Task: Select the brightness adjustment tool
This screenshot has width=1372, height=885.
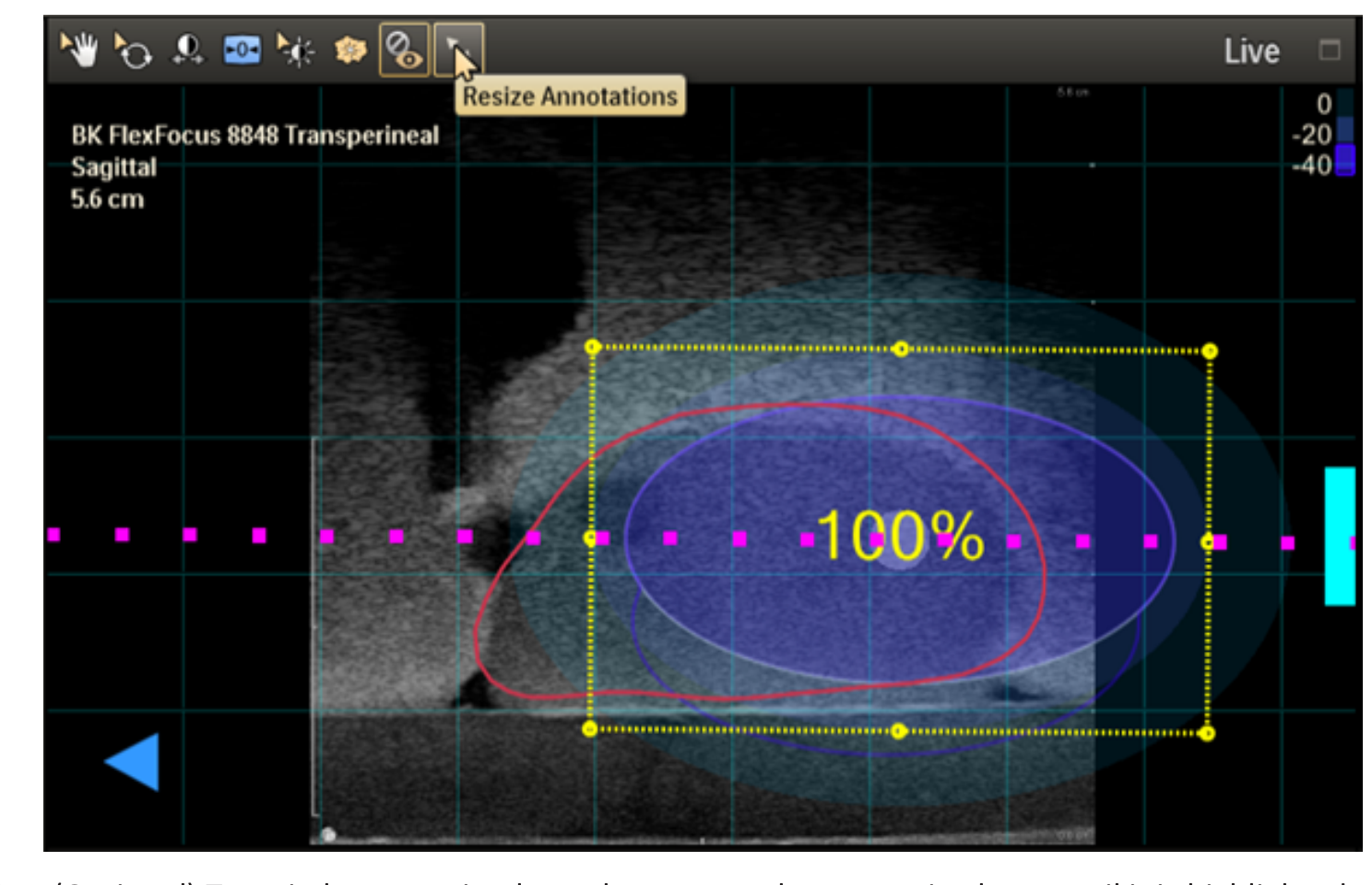Action: 296,51
